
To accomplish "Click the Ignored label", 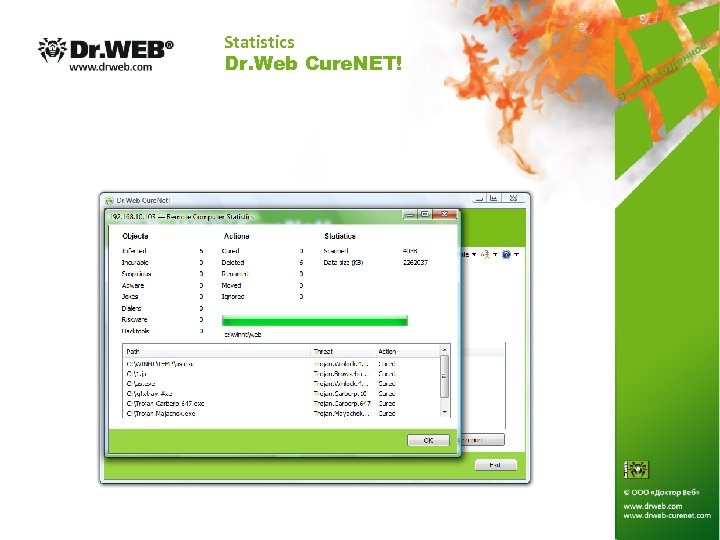I will (x=233, y=297).
